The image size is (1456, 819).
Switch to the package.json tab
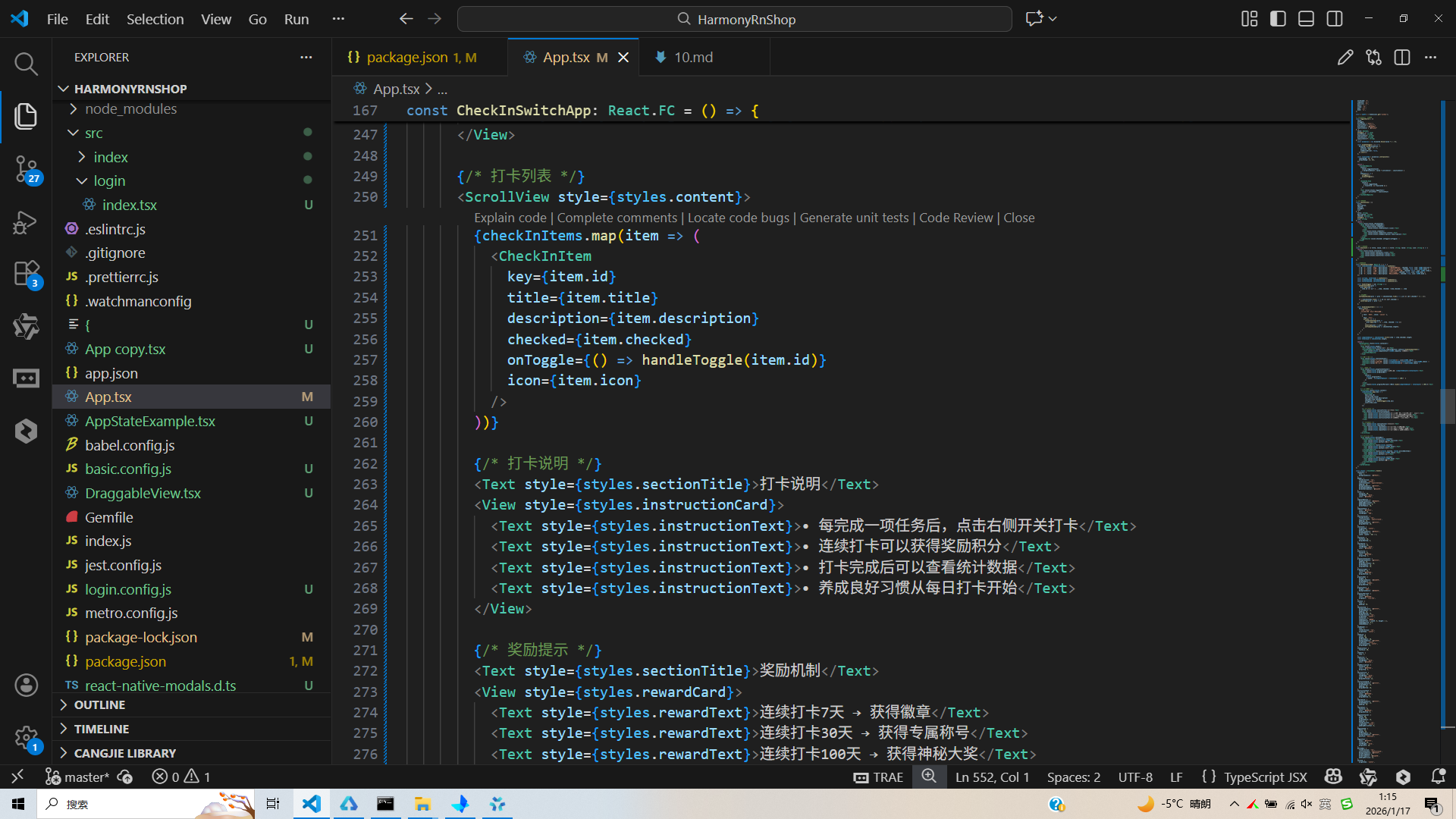pos(407,58)
